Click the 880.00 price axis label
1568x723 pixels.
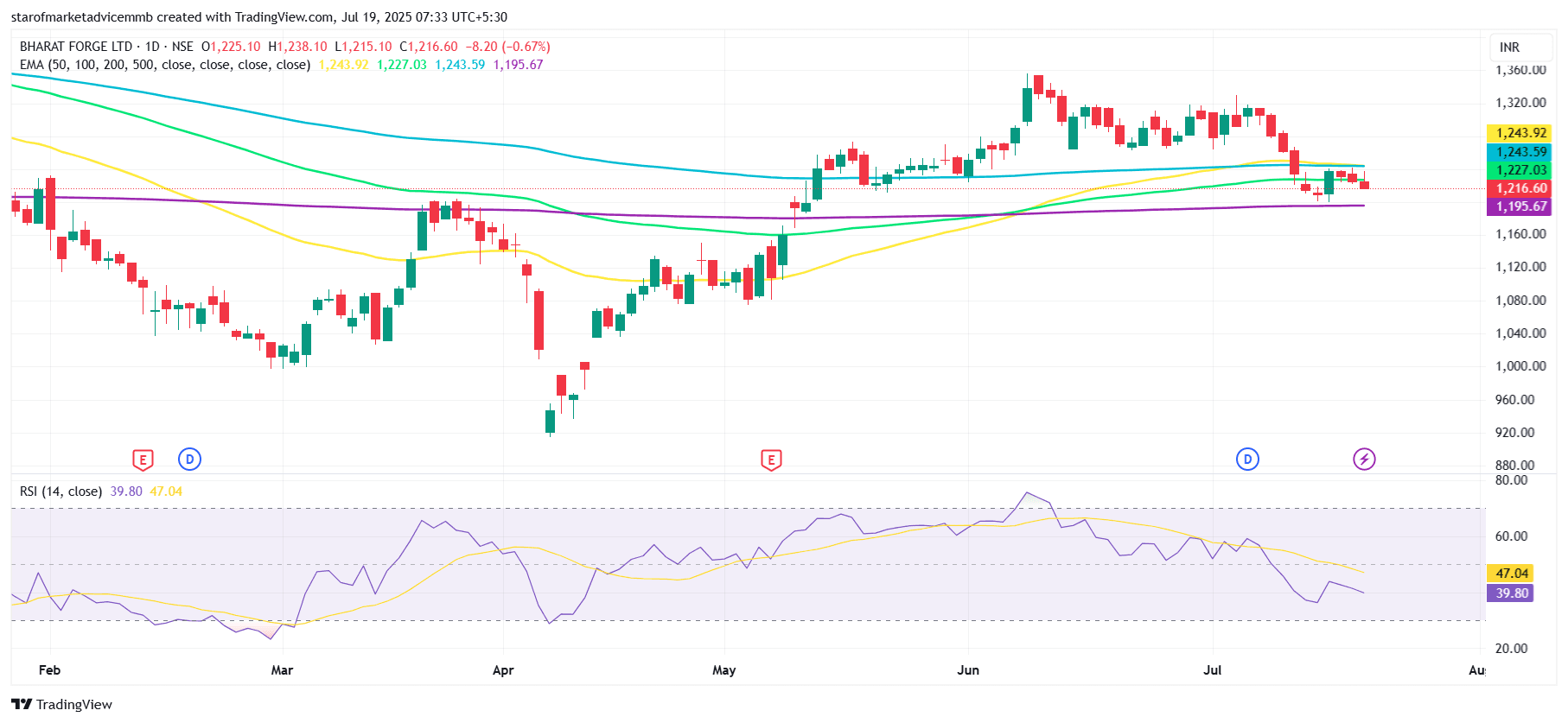coord(1514,466)
